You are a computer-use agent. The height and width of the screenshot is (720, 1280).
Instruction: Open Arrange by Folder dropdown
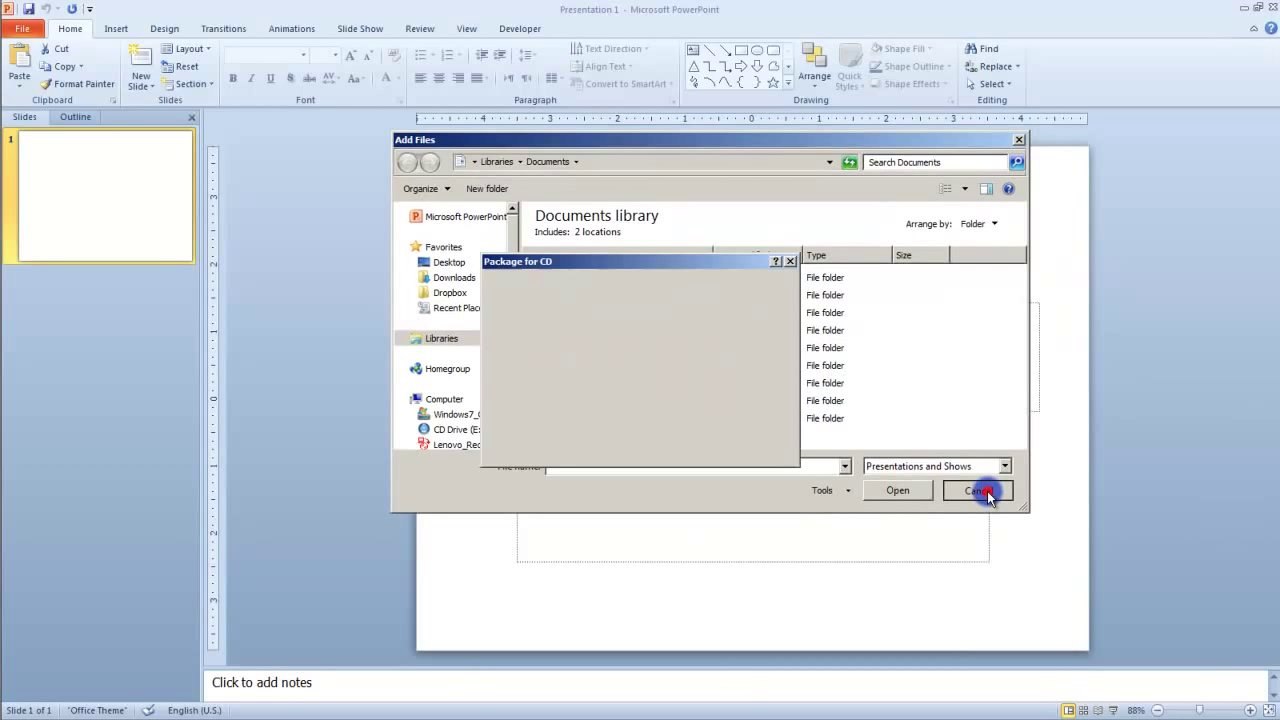979,224
